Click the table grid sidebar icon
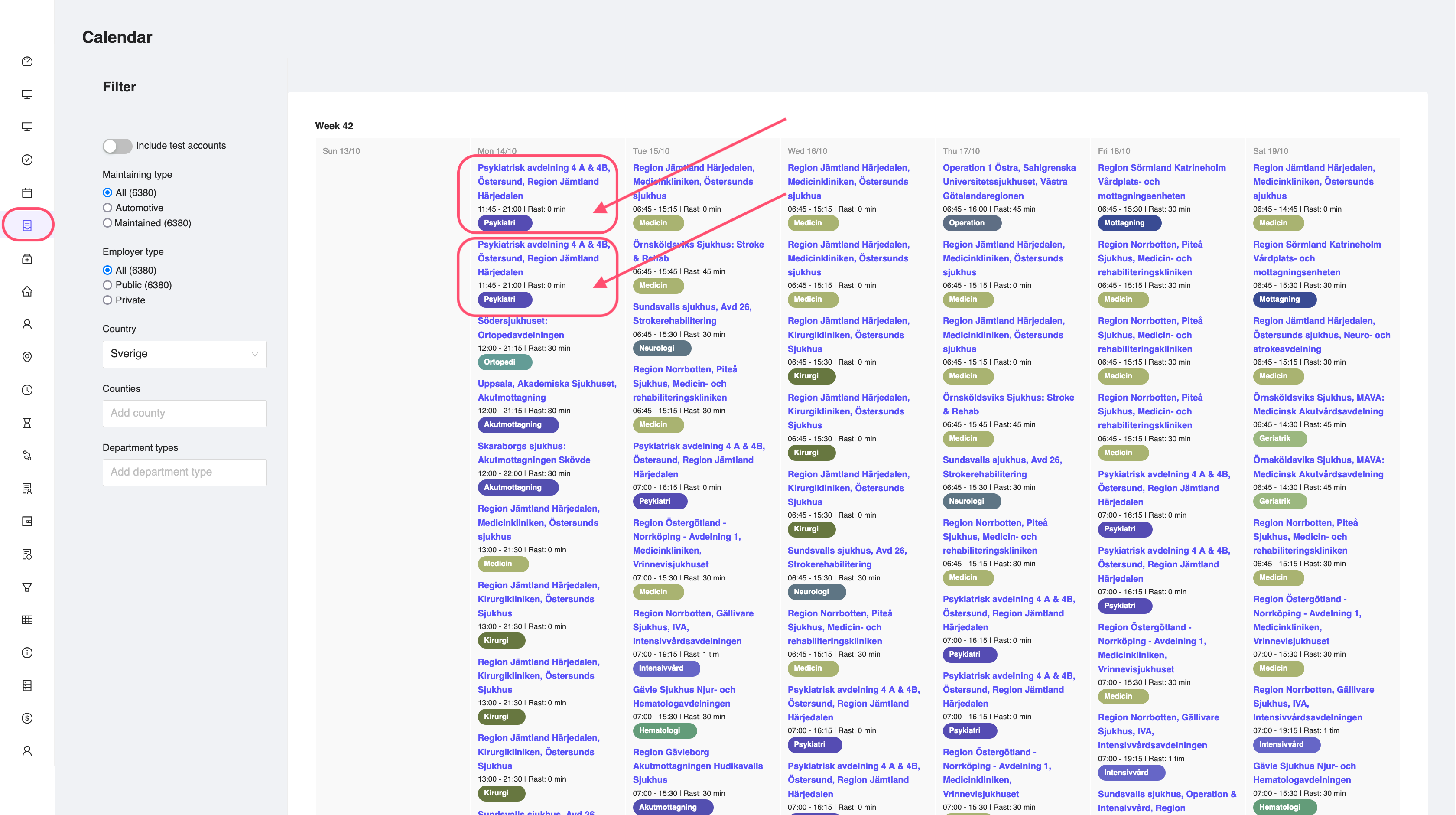The height and width of the screenshot is (815, 1456). pos(26,620)
